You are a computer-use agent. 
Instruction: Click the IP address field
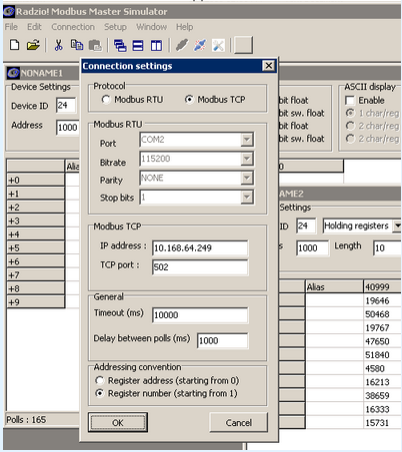200,248
